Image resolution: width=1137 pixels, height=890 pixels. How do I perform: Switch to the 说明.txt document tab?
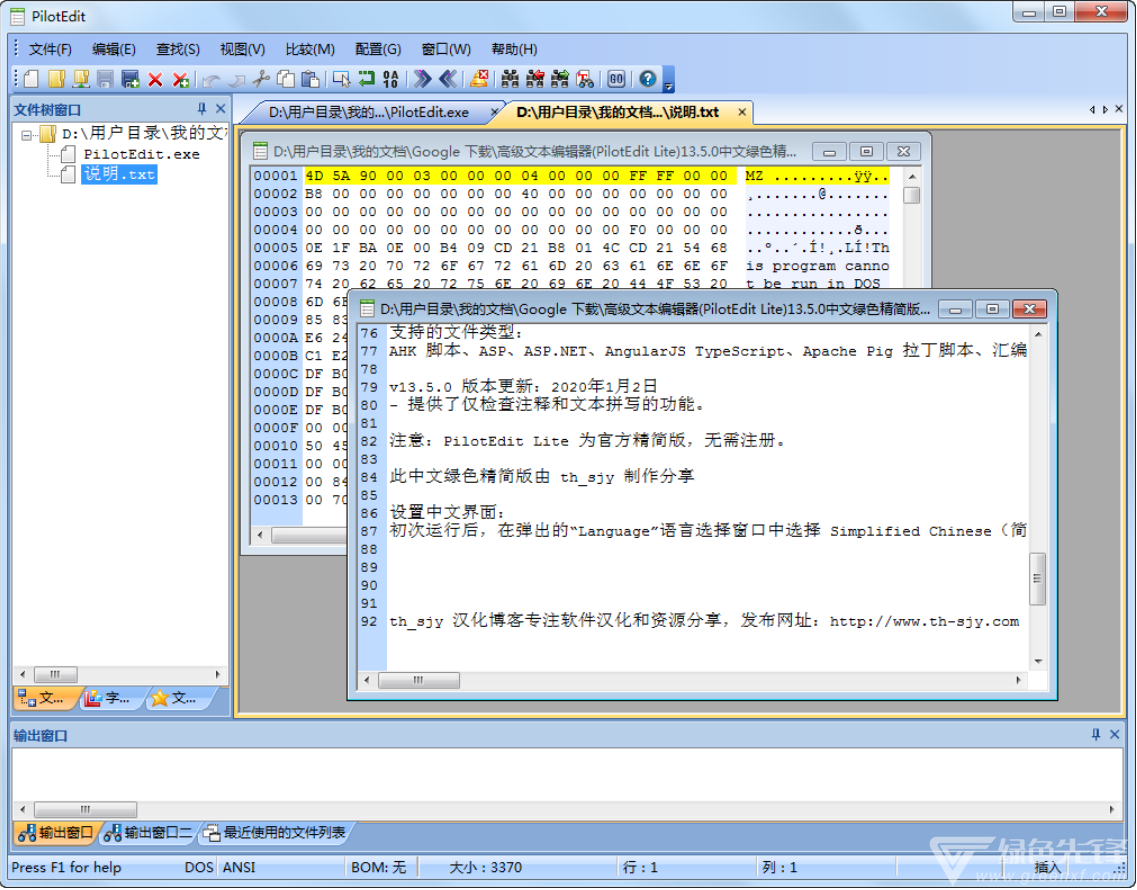617,112
